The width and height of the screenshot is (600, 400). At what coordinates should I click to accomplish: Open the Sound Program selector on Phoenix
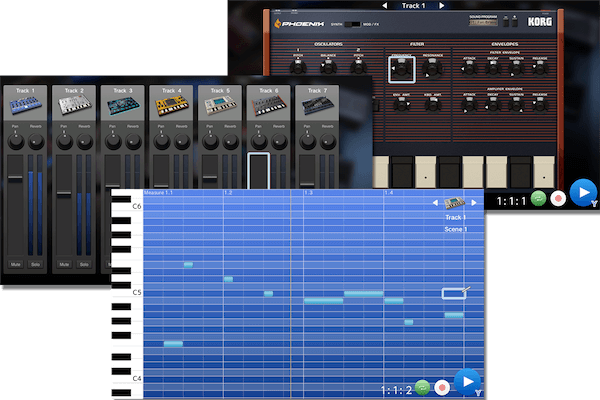click(486, 22)
